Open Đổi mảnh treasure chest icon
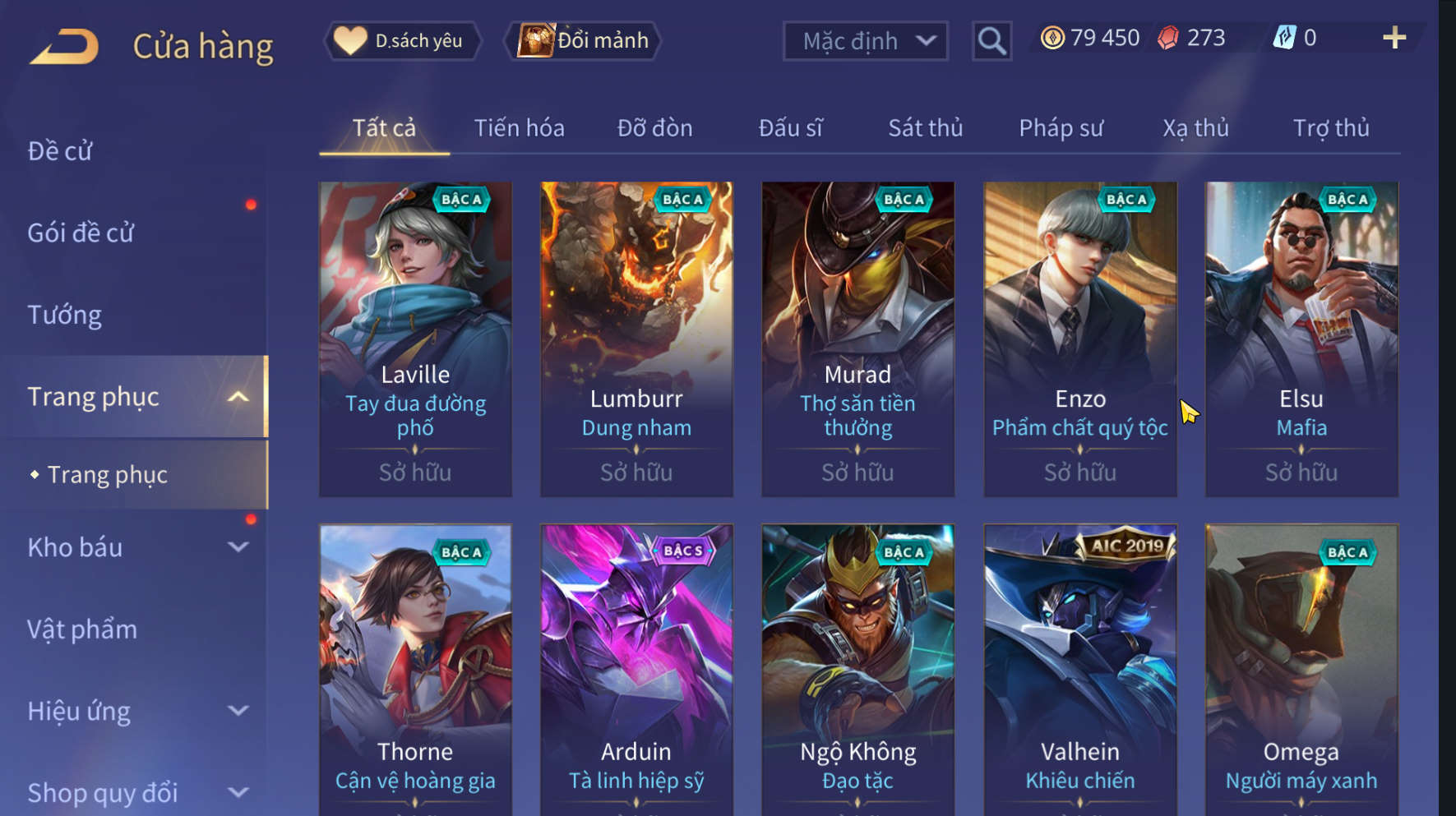 point(537,40)
